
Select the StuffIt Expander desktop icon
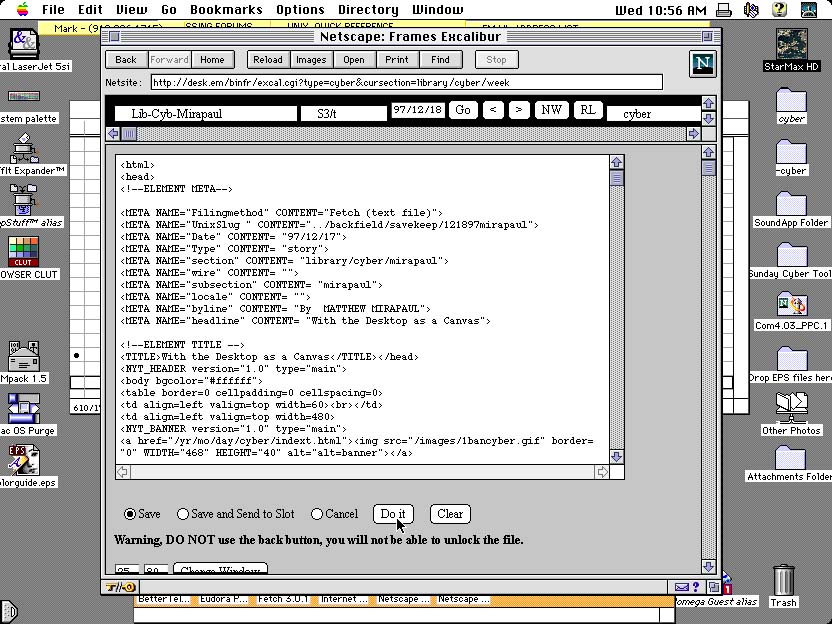tap(24, 150)
